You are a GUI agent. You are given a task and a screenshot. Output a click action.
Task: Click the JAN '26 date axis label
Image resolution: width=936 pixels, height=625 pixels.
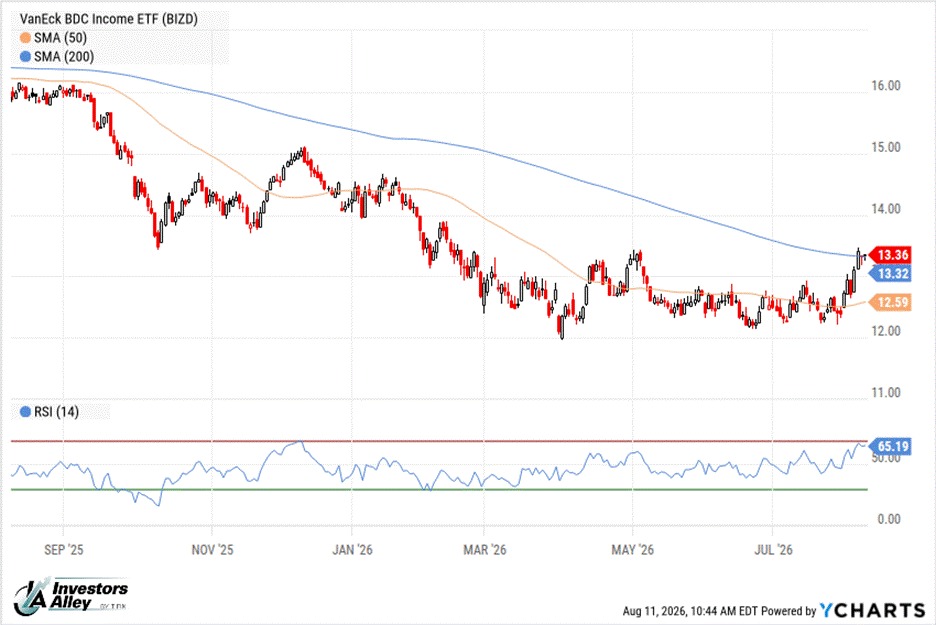[352, 550]
